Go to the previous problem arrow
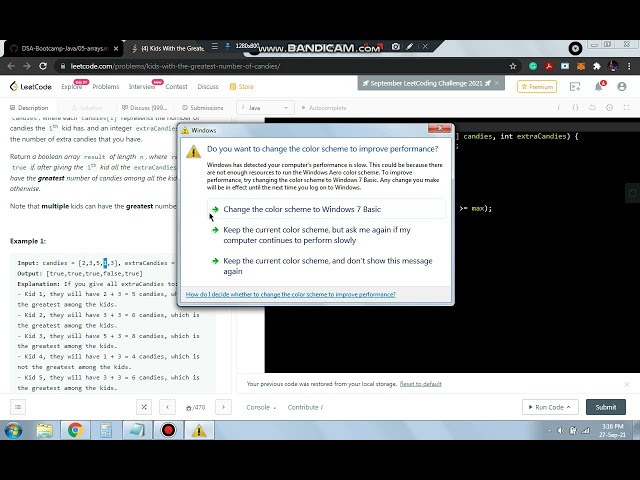 coord(167,407)
